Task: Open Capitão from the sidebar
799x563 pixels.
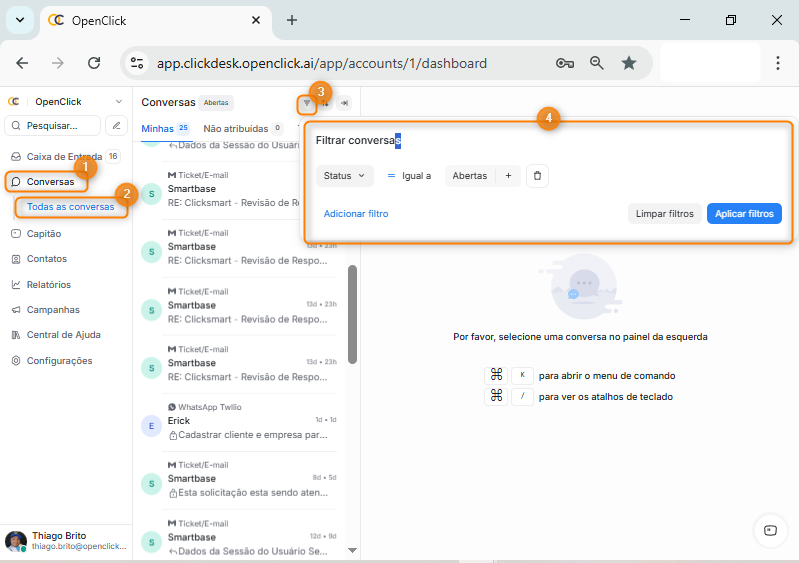Action: tap(43, 233)
